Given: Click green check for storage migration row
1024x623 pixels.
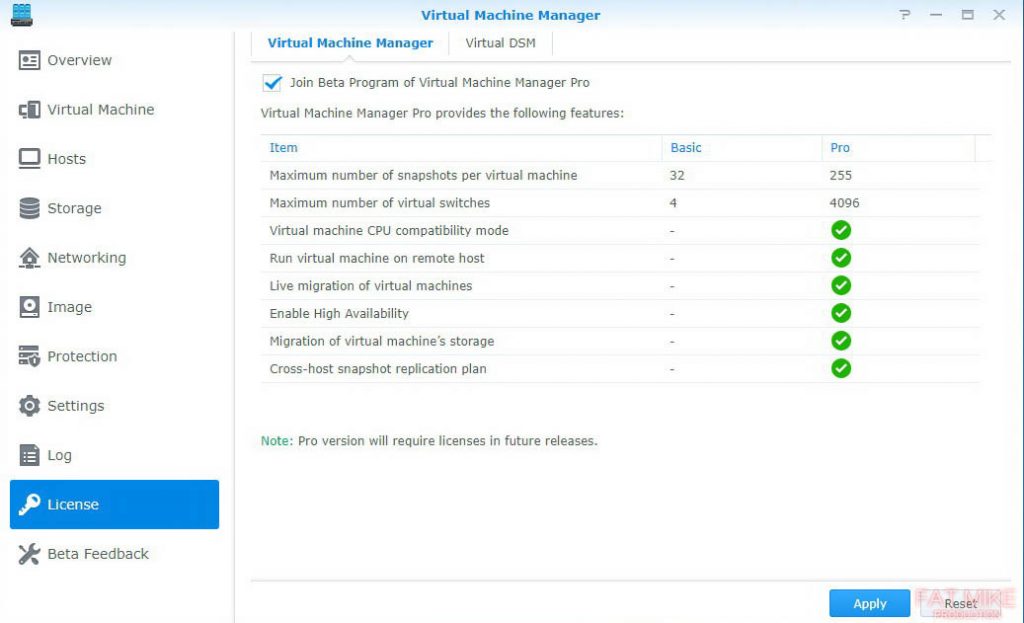Looking at the screenshot, I should pyautogui.click(x=841, y=341).
